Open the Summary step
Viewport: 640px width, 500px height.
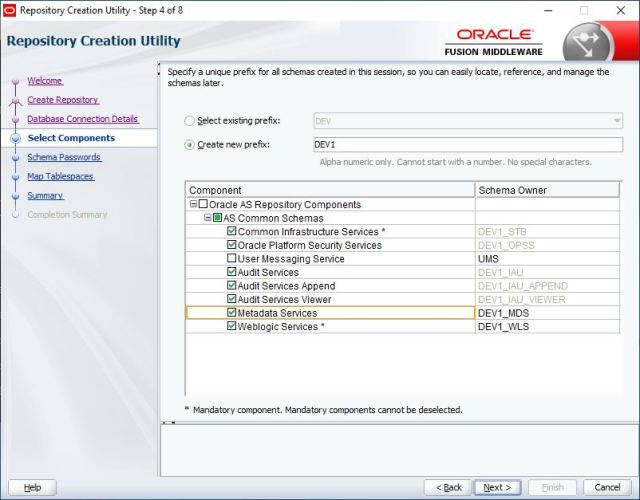[45, 196]
